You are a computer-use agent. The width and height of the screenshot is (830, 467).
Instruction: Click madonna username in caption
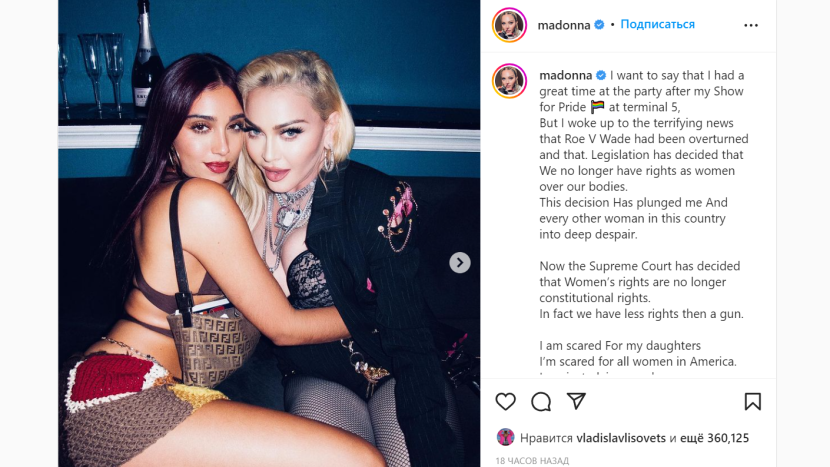point(565,75)
